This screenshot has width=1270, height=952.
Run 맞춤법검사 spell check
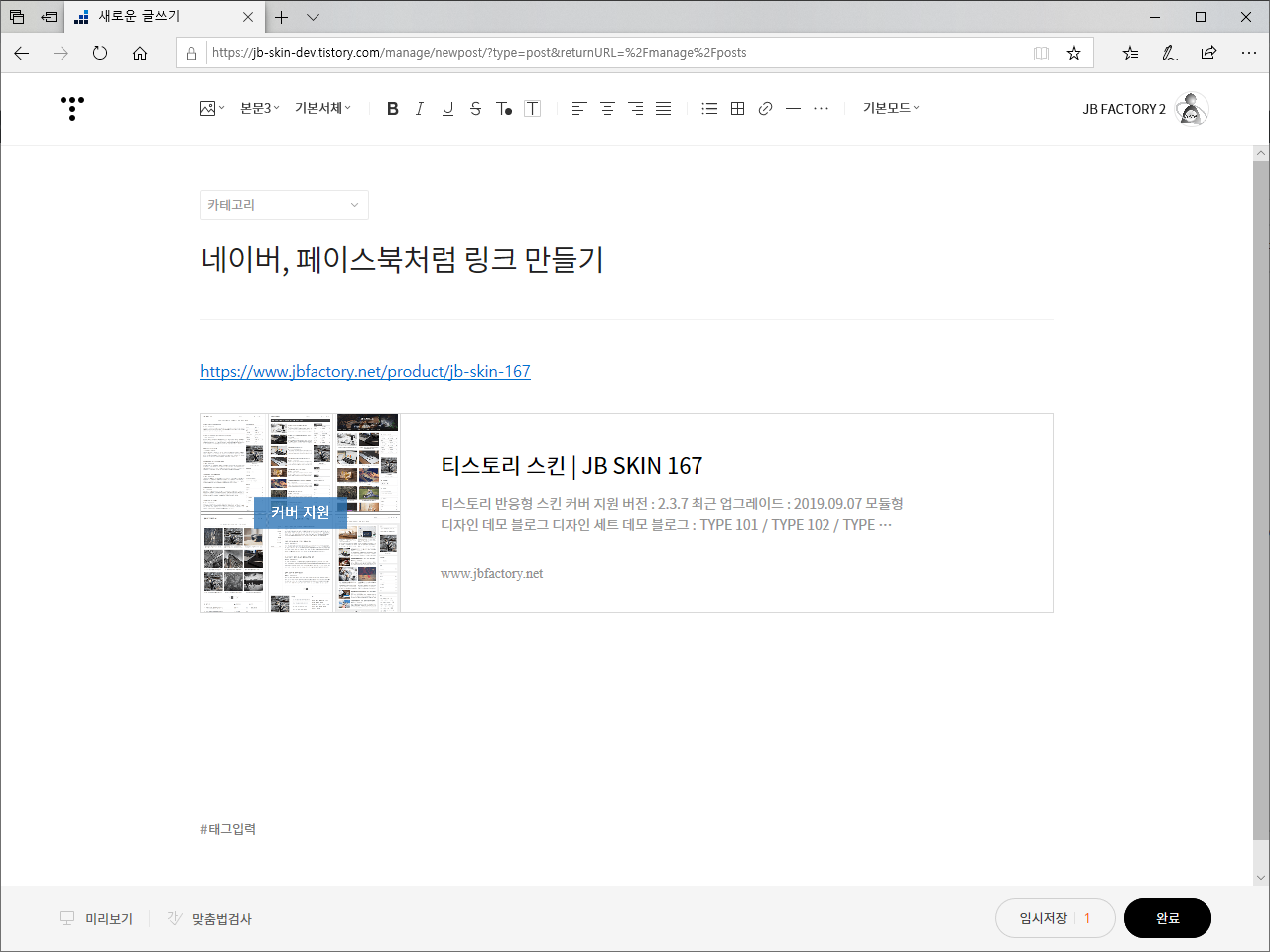(x=209, y=919)
